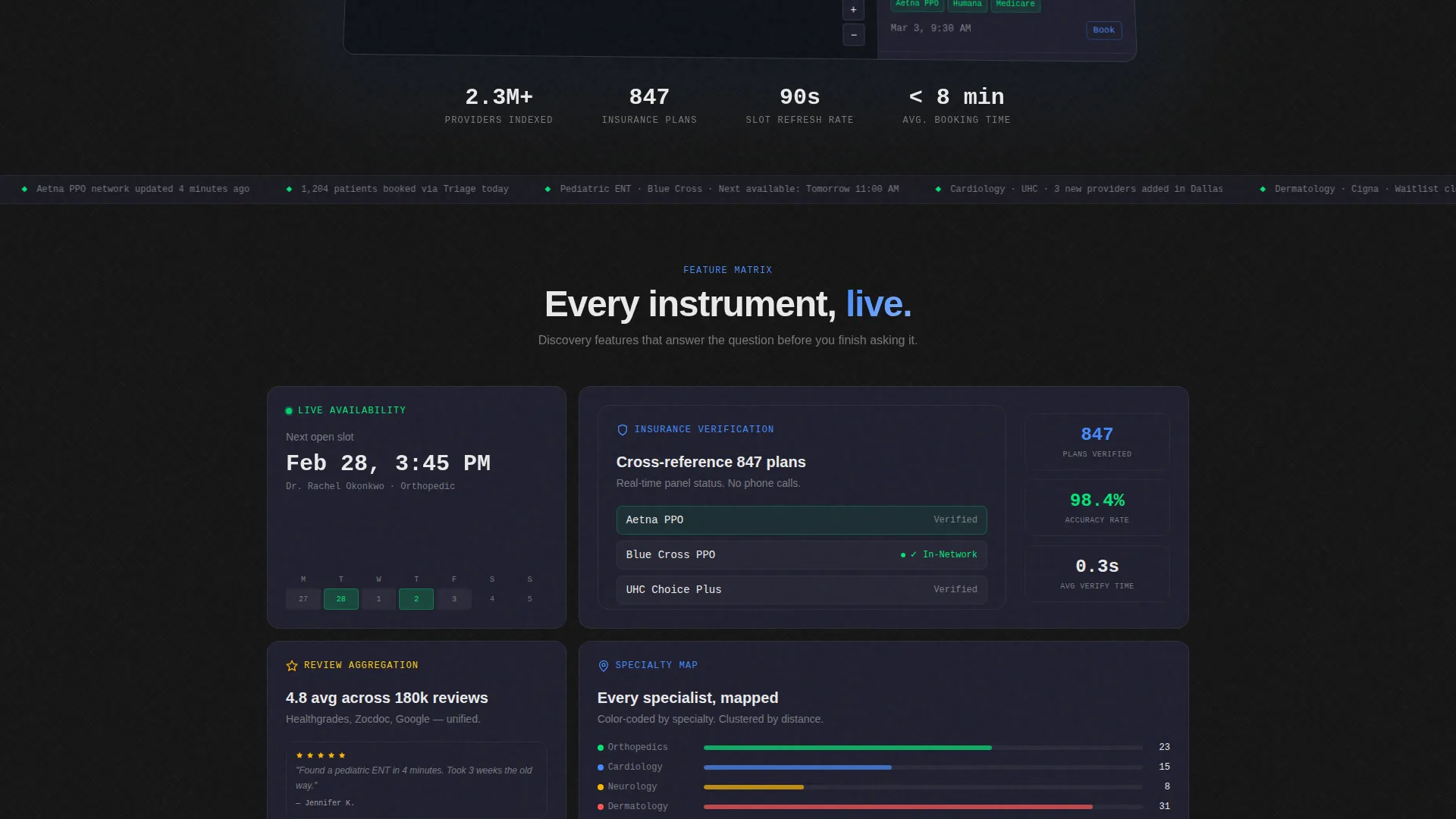Click the Orthopedics green progress bar
Image resolution: width=1456 pixels, height=819 pixels.
click(847, 748)
